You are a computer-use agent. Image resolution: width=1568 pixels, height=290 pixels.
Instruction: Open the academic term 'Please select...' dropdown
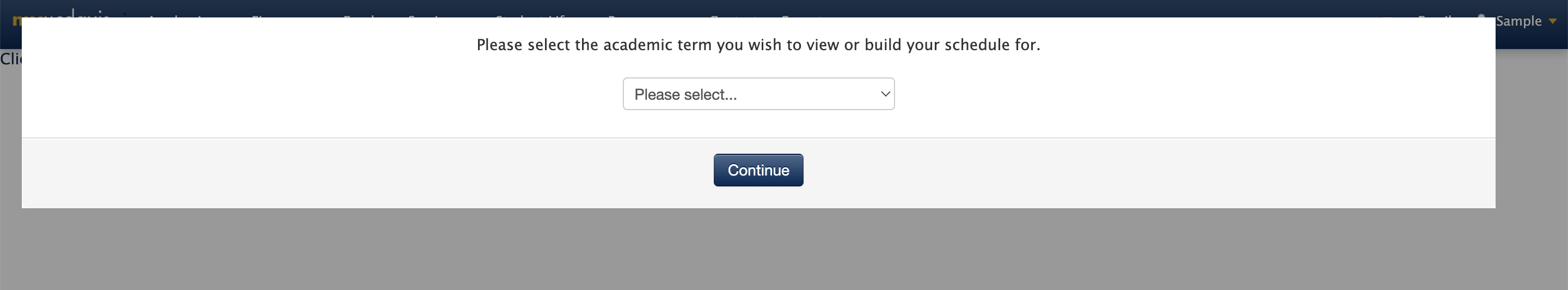tap(758, 94)
